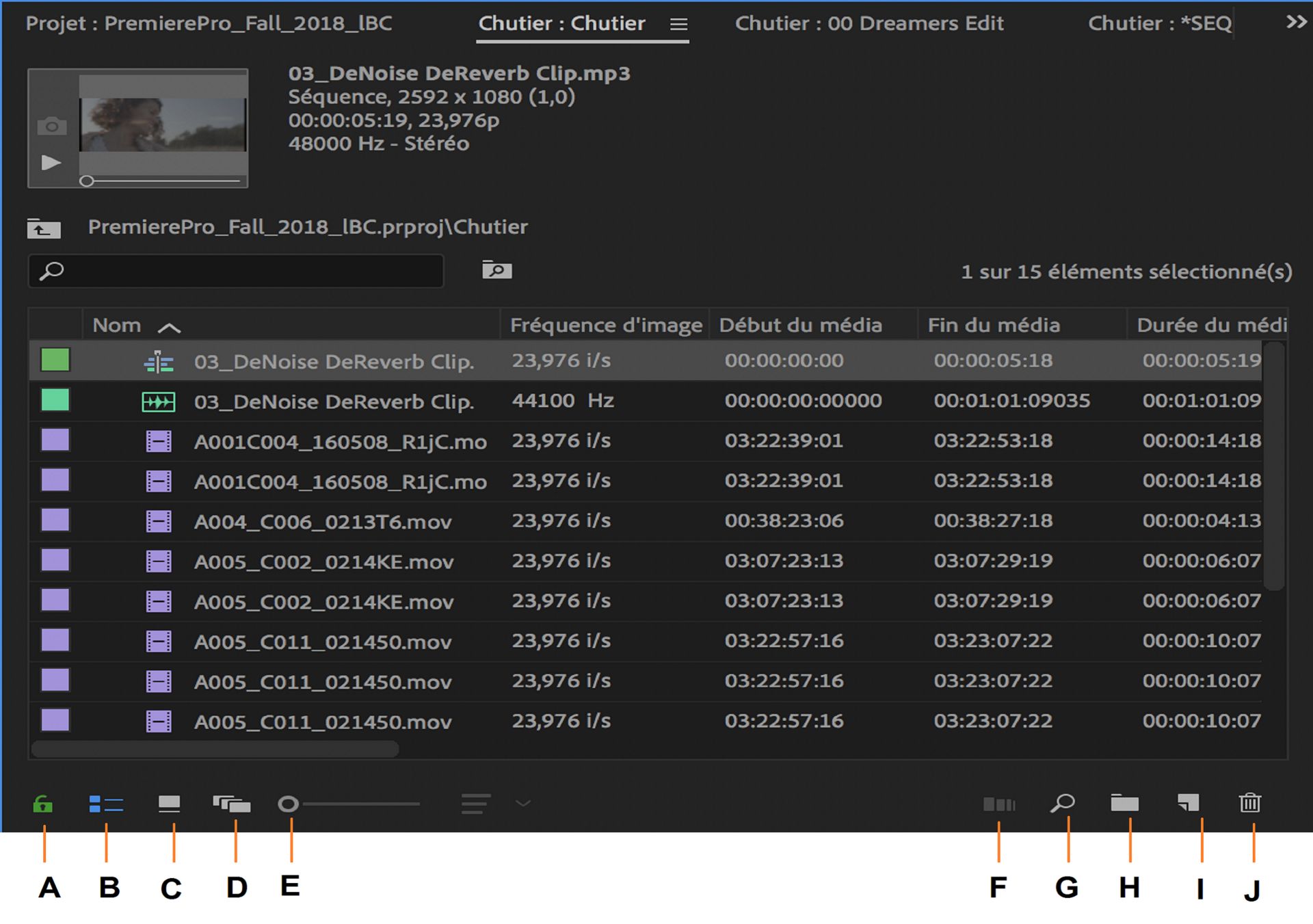
Task: Open the Chutier panel hamburger menu
Action: 678,25
